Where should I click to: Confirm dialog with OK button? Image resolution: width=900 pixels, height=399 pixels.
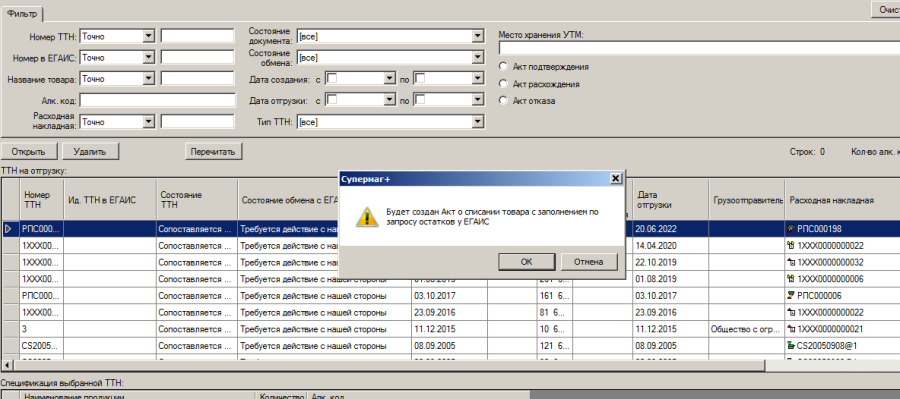[526, 262]
